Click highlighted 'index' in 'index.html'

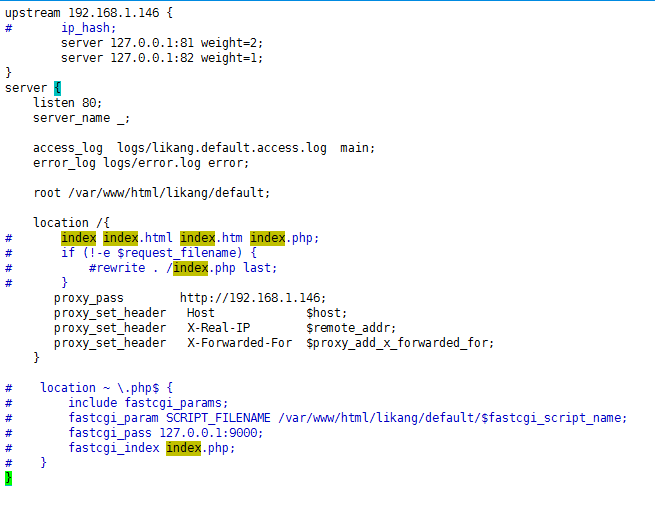point(121,238)
